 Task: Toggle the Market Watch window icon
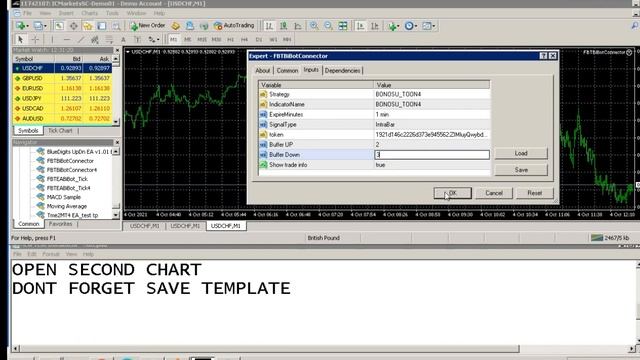coord(59,26)
